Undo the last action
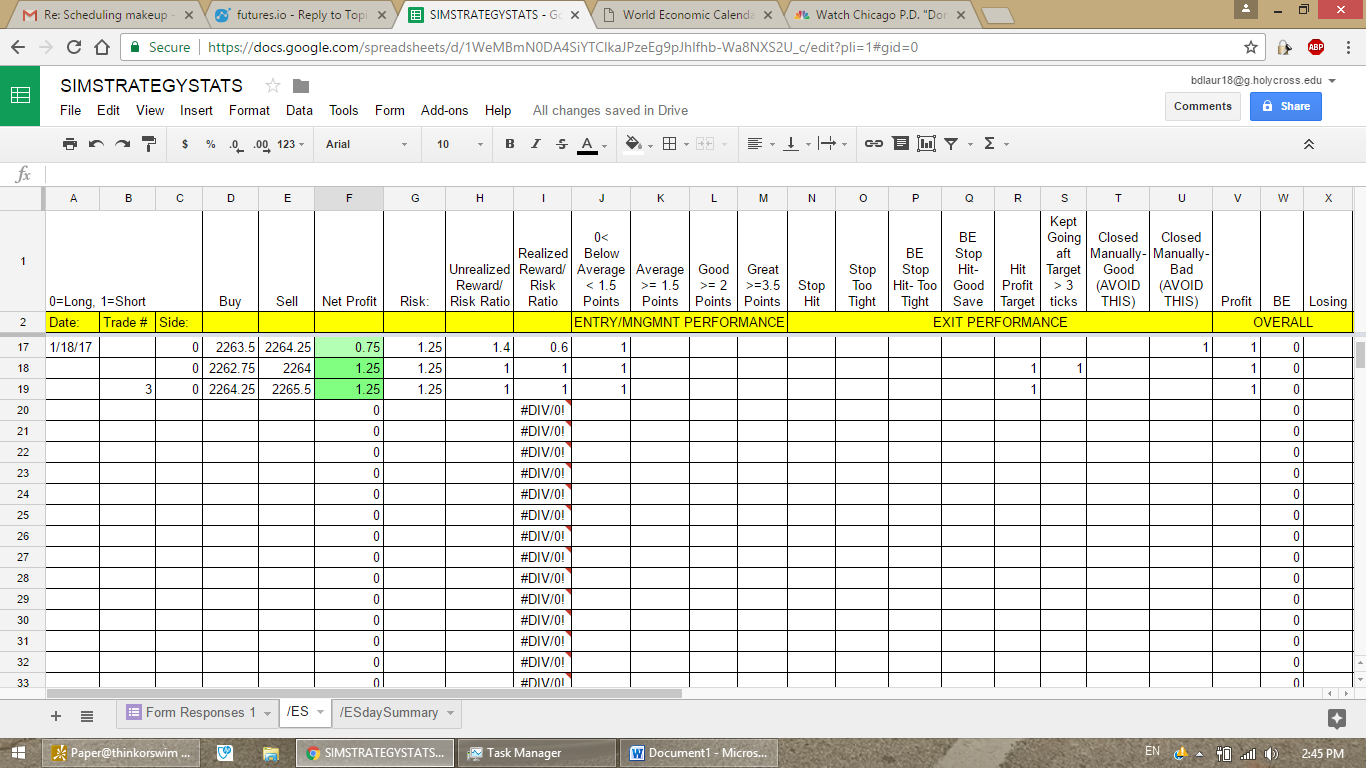The width and height of the screenshot is (1366, 768). pos(96,144)
